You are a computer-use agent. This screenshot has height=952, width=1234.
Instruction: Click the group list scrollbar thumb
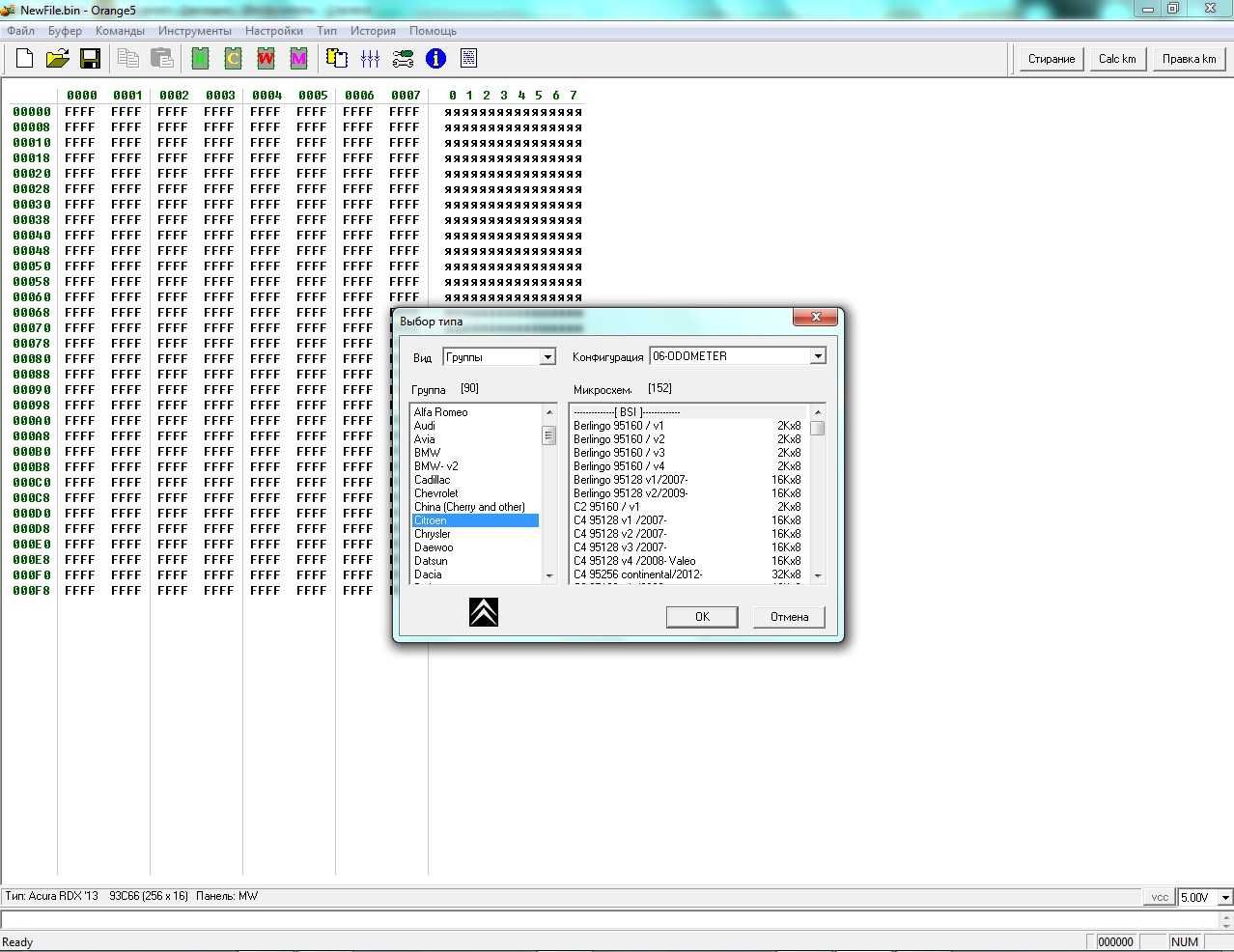(x=549, y=435)
